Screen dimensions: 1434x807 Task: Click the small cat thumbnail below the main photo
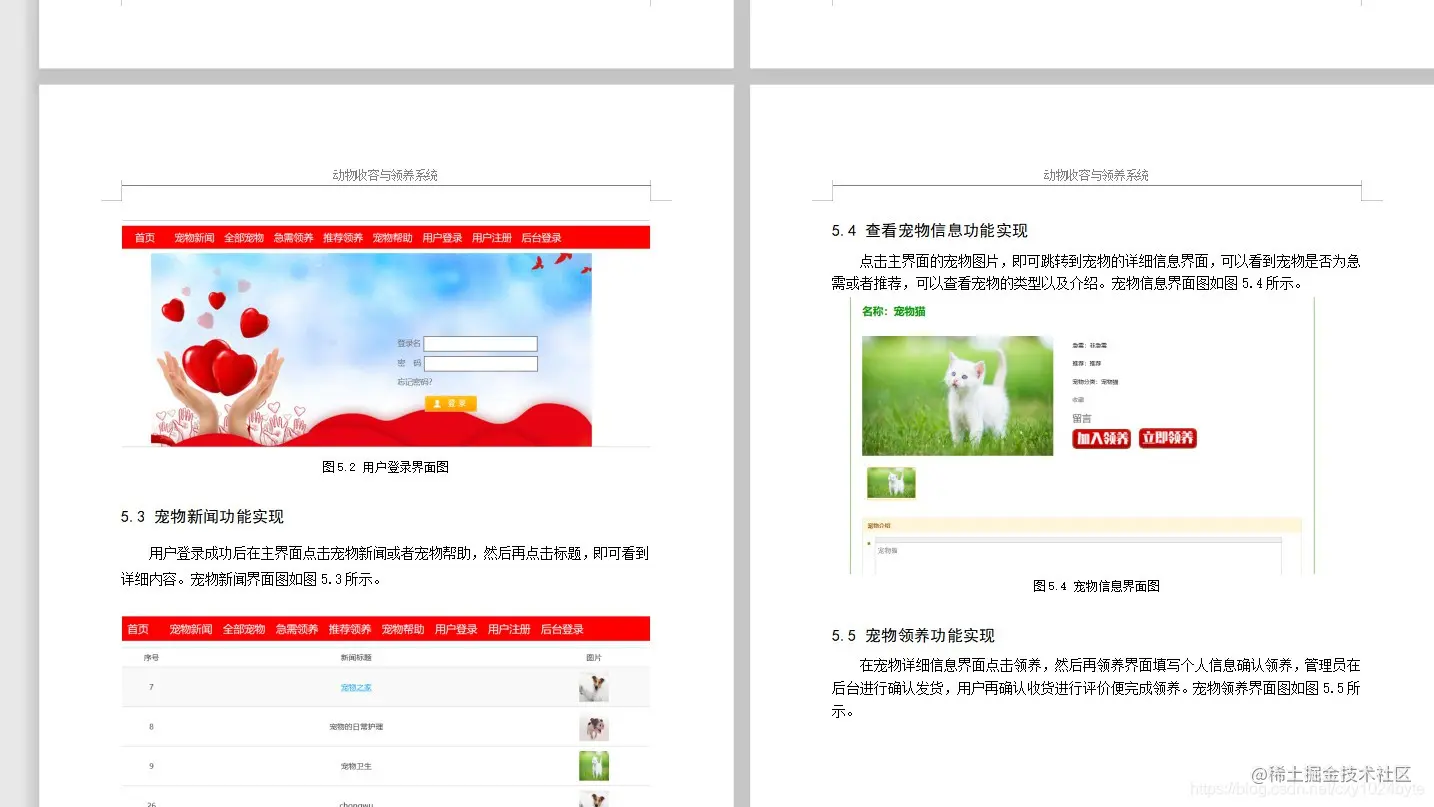890,482
